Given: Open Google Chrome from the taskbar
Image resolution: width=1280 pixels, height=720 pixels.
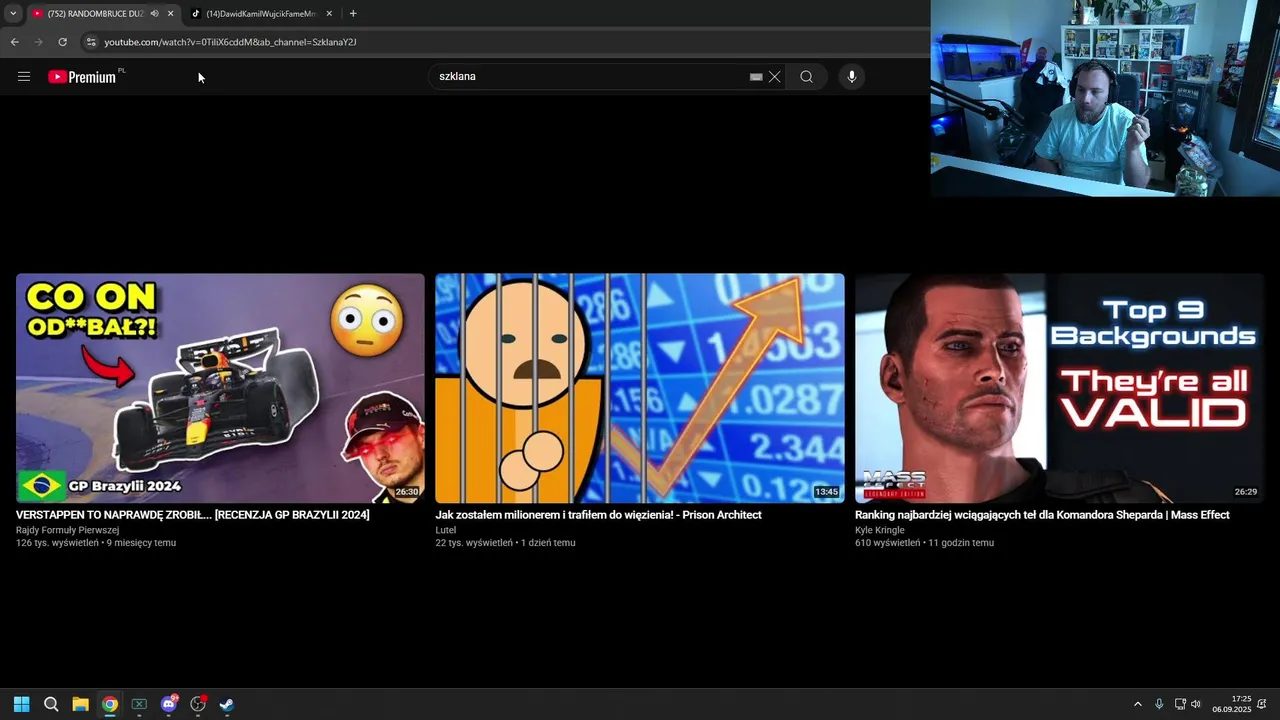Looking at the screenshot, I should click(110, 704).
